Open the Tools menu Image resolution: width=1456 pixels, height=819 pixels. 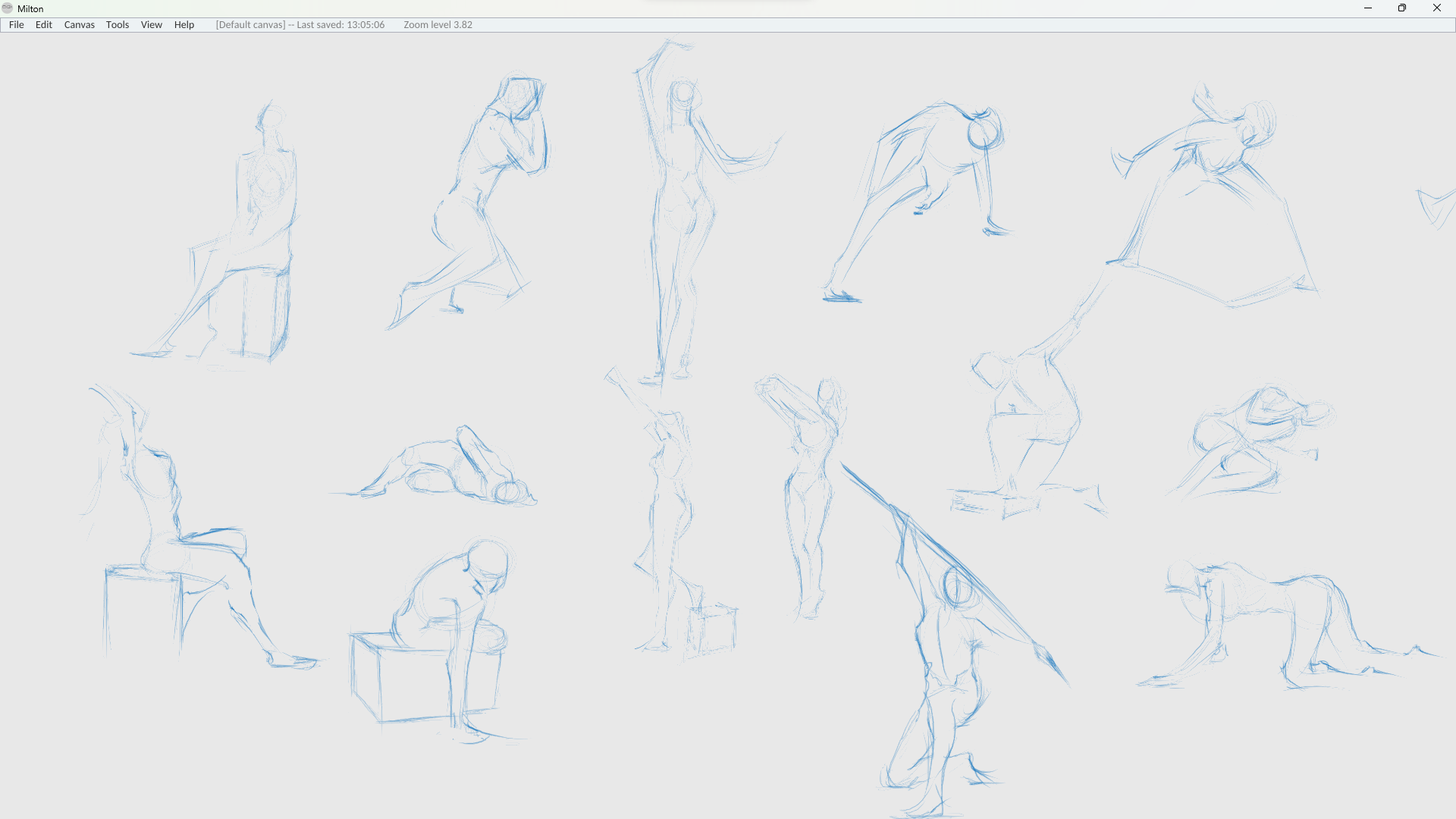pos(118,25)
